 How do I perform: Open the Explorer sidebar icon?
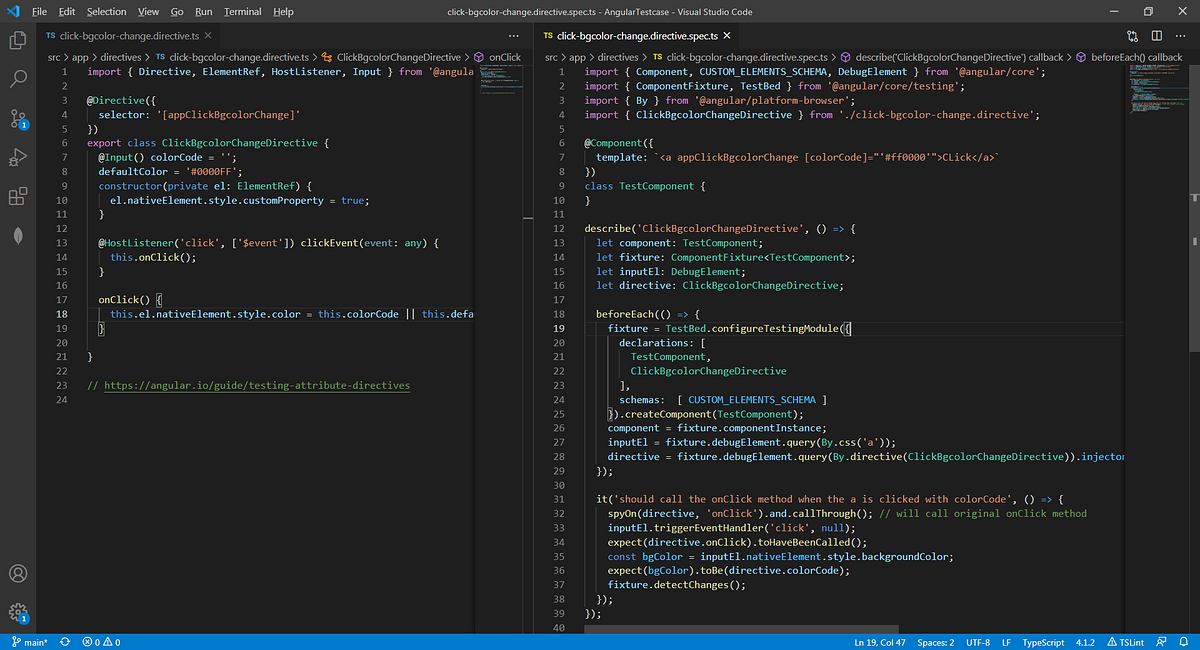point(16,40)
